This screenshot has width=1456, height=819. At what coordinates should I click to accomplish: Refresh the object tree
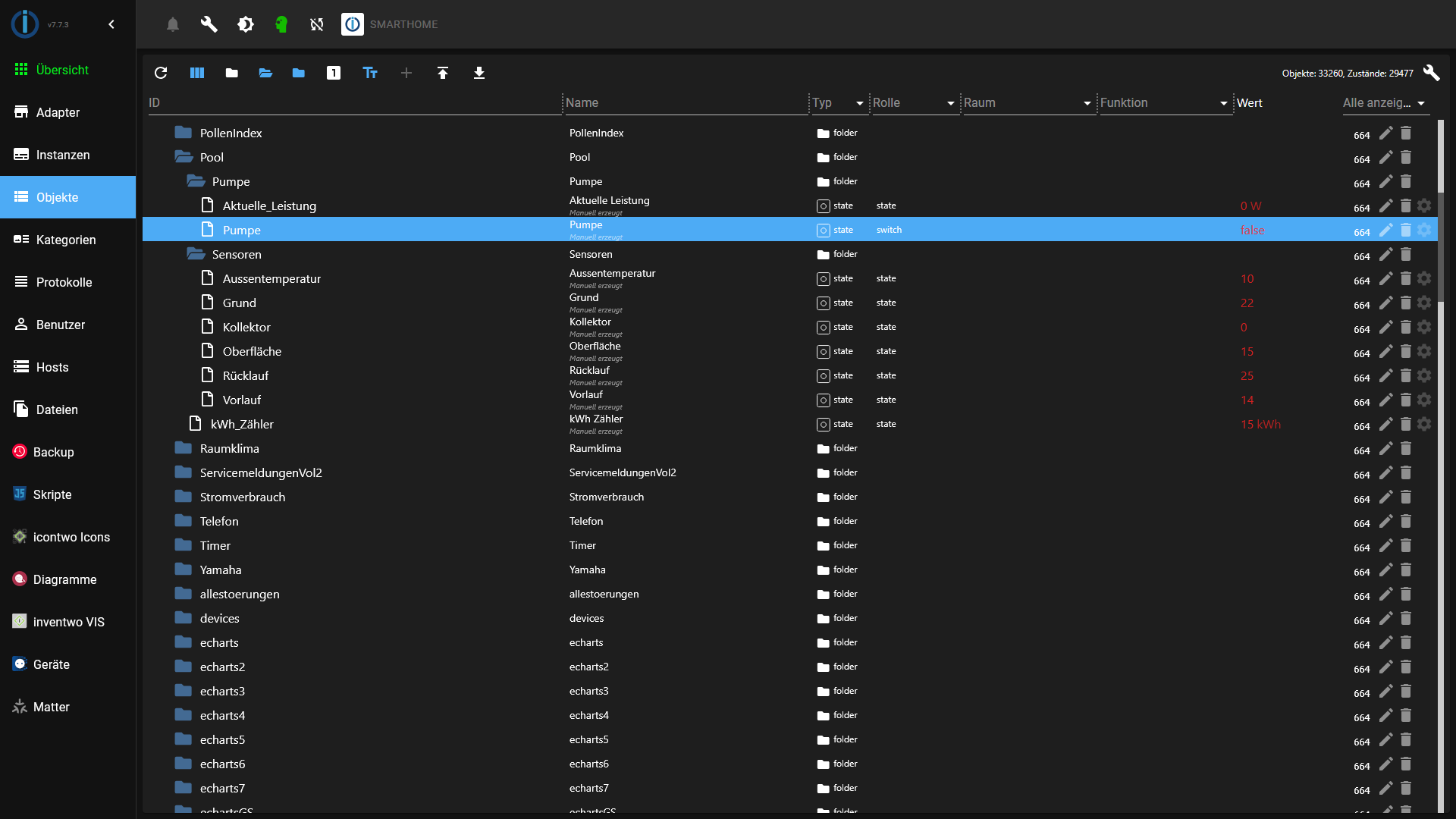point(161,73)
